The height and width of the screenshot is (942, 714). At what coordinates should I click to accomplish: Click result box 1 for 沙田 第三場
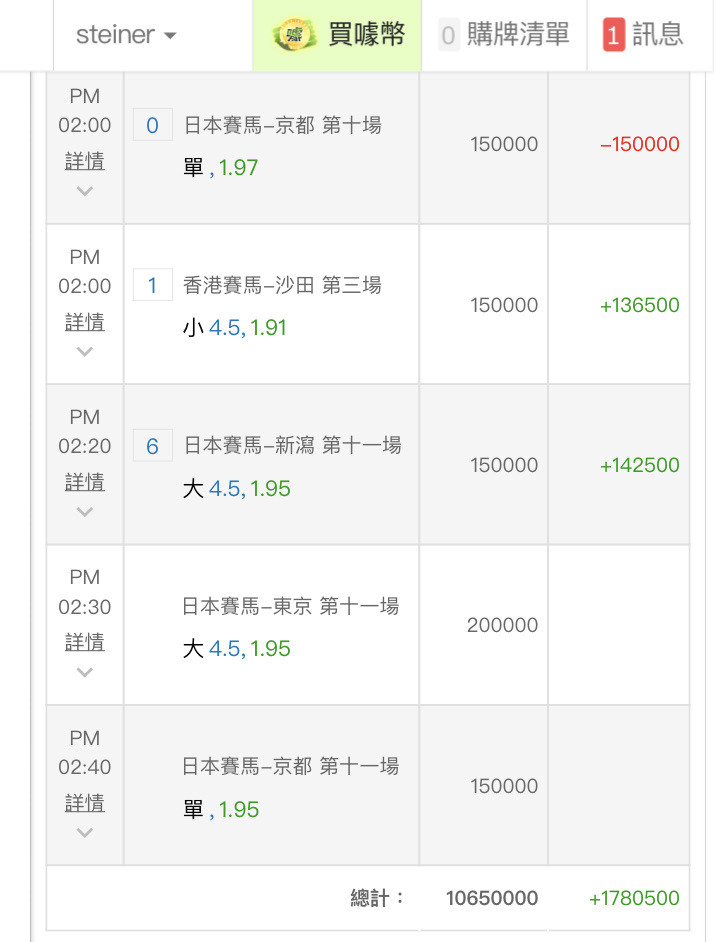click(x=153, y=285)
